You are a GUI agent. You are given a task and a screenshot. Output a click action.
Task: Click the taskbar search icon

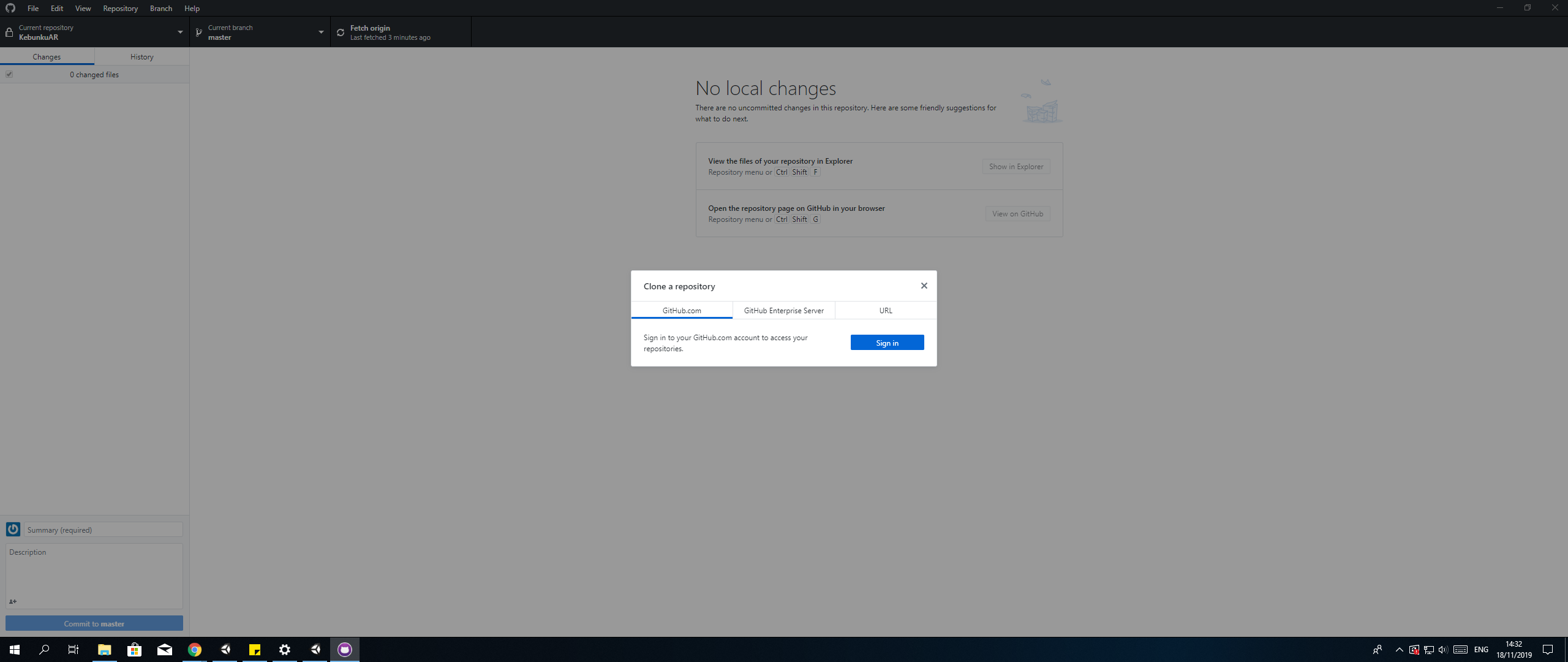(44, 649)
